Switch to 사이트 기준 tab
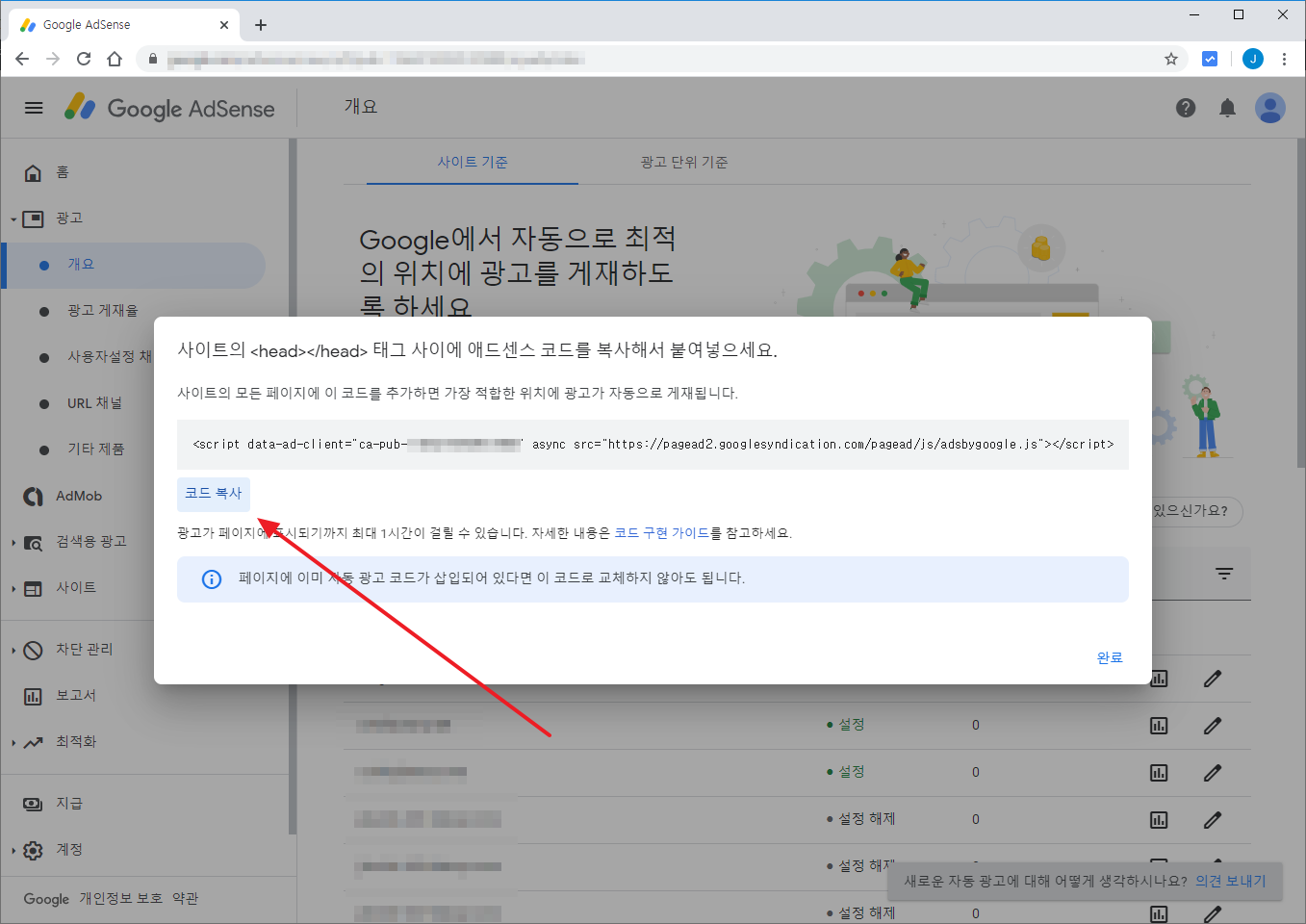 click(473, 162)
